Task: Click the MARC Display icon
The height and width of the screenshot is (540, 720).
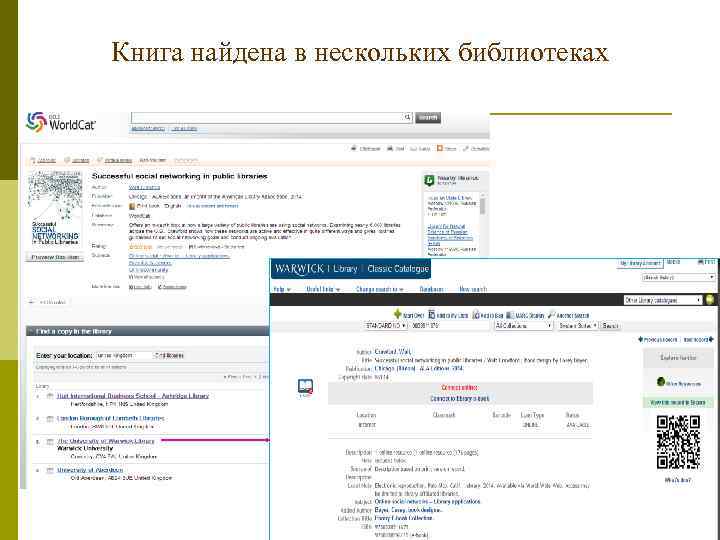Action: (510, 315)
